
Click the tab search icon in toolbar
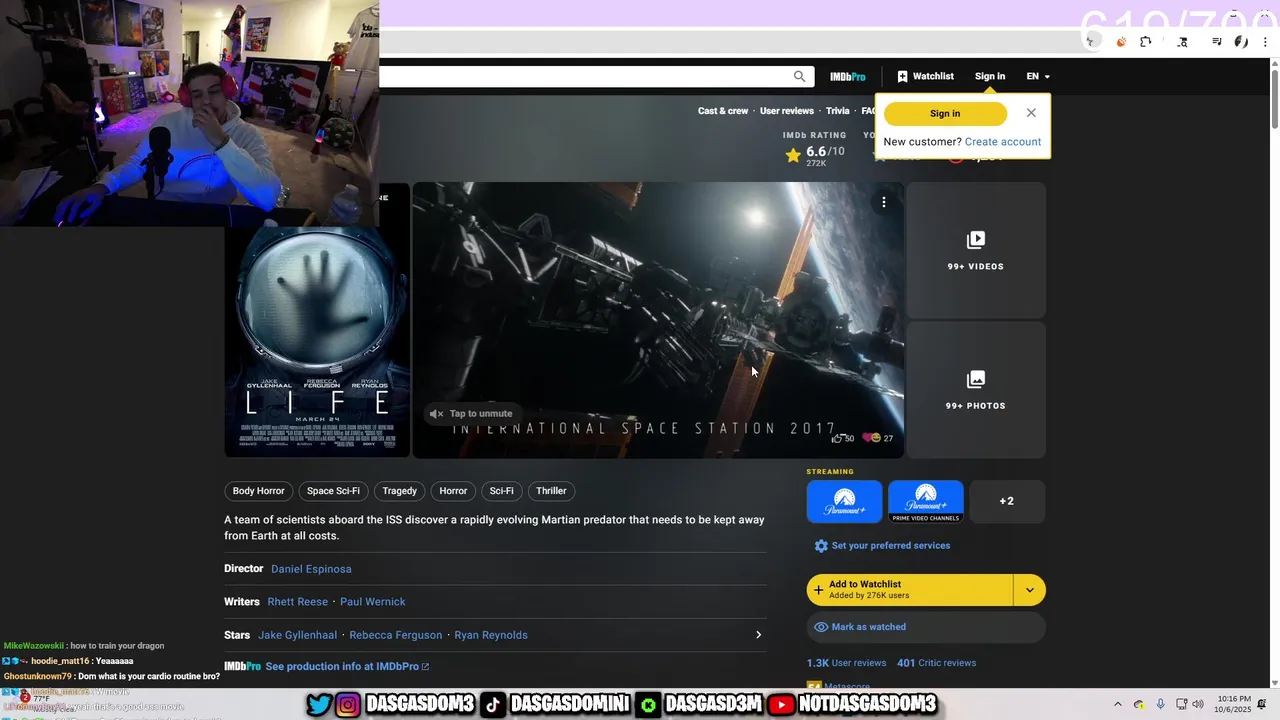[1183, 42]
